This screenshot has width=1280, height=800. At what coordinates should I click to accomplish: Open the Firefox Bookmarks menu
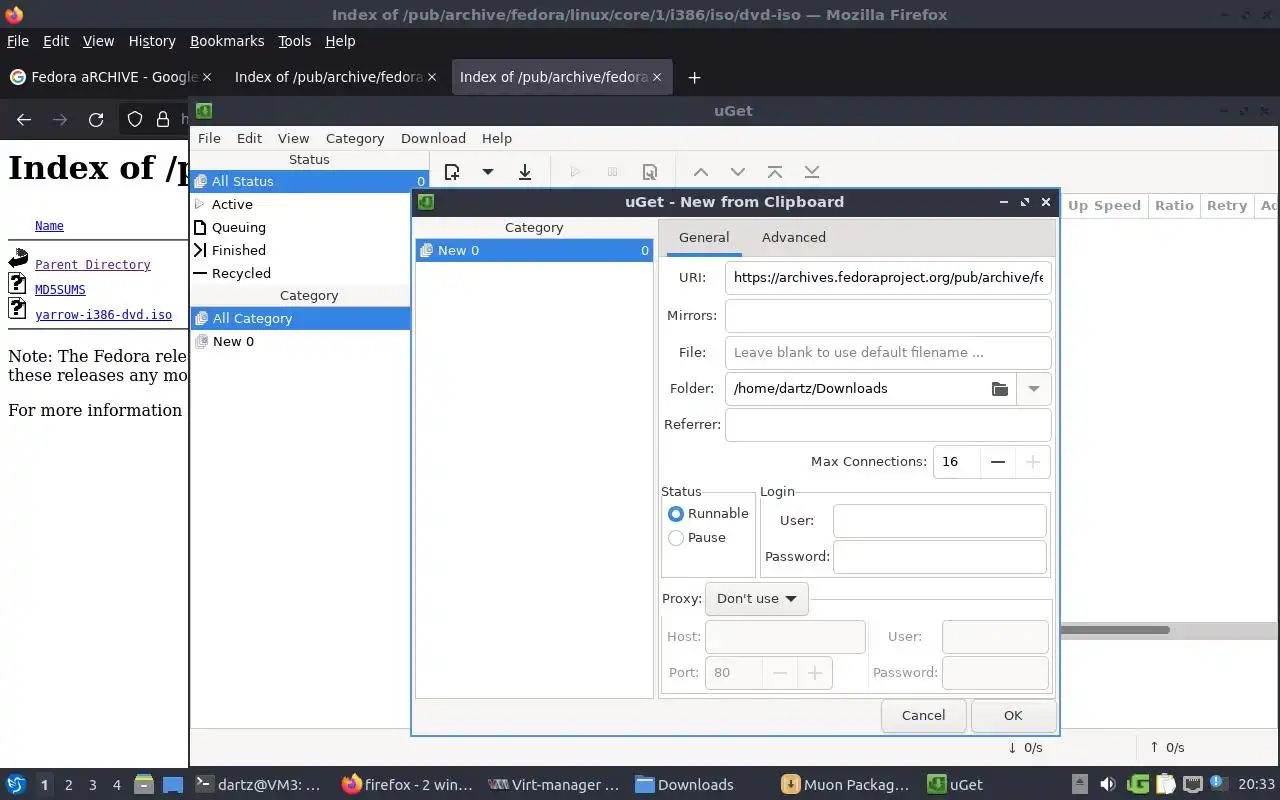(227, 41)
